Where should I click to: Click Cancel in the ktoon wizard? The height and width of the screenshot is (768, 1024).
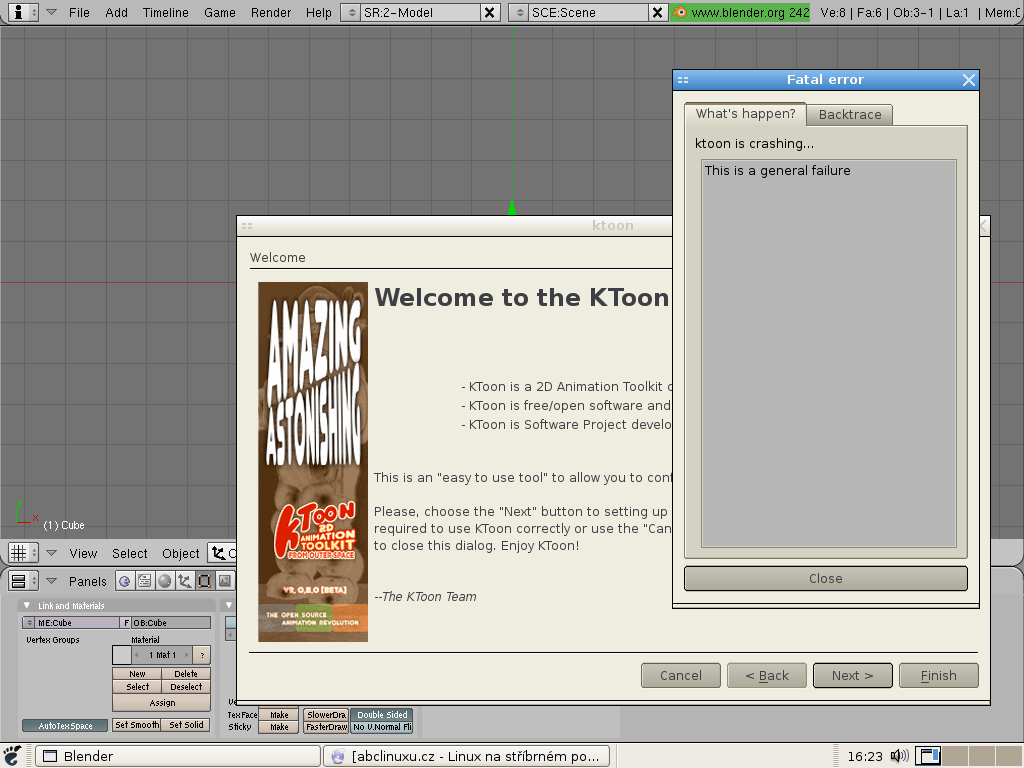pos(680,675)
